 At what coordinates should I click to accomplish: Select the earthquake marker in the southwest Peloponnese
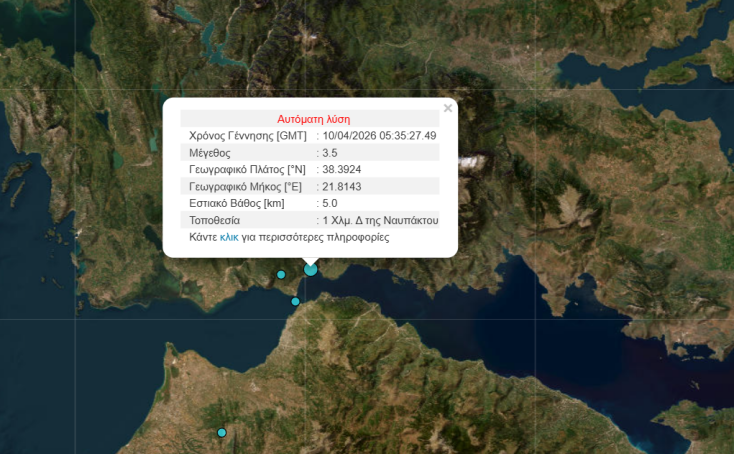(222, 432)
